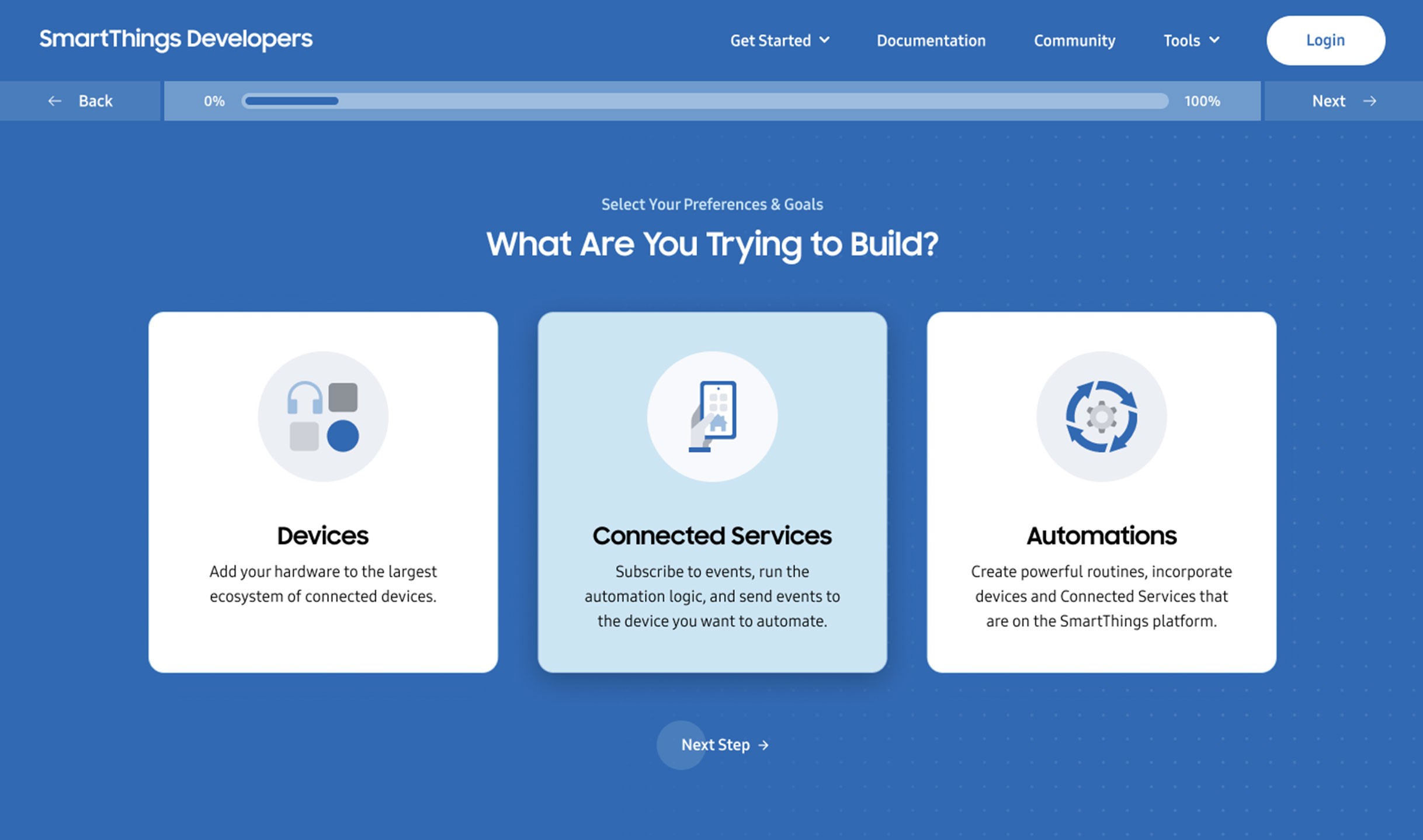This screenshot has width=1423, height=840.
Task: Click the chevron next to Get Started
Action: pyautogui.click(x=824, y=40)
